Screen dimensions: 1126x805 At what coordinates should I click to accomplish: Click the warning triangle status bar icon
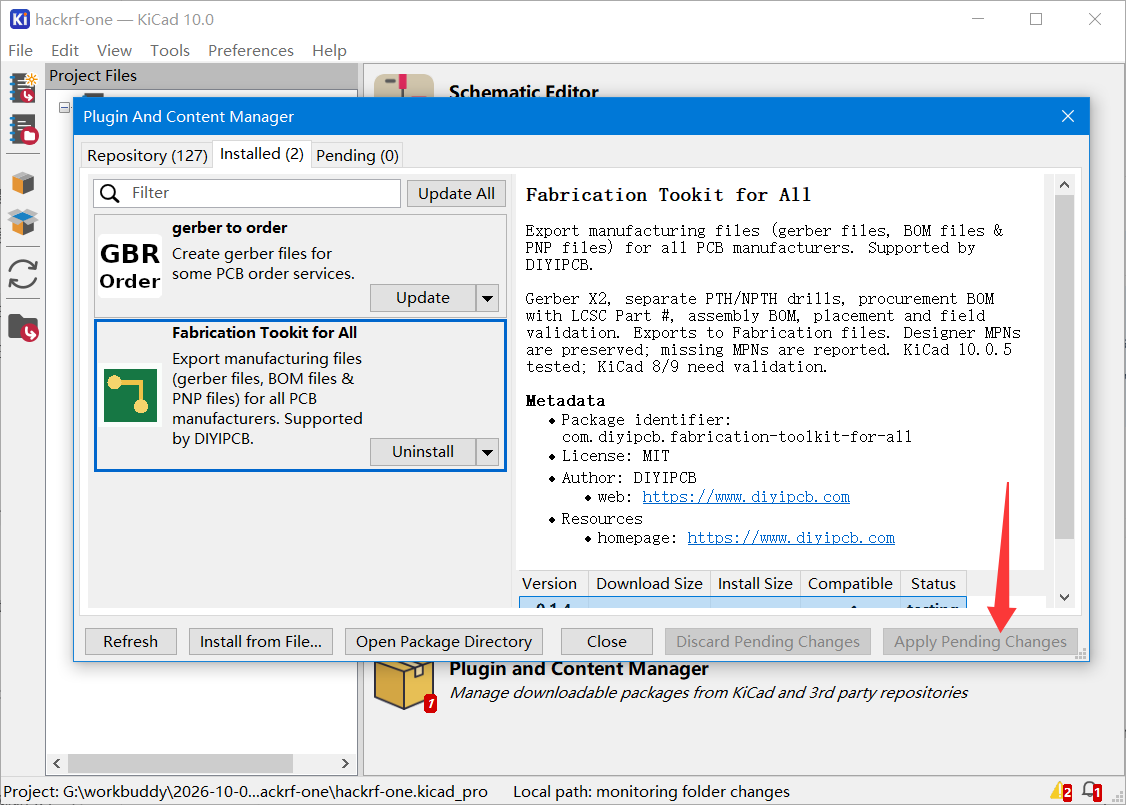1061,791
